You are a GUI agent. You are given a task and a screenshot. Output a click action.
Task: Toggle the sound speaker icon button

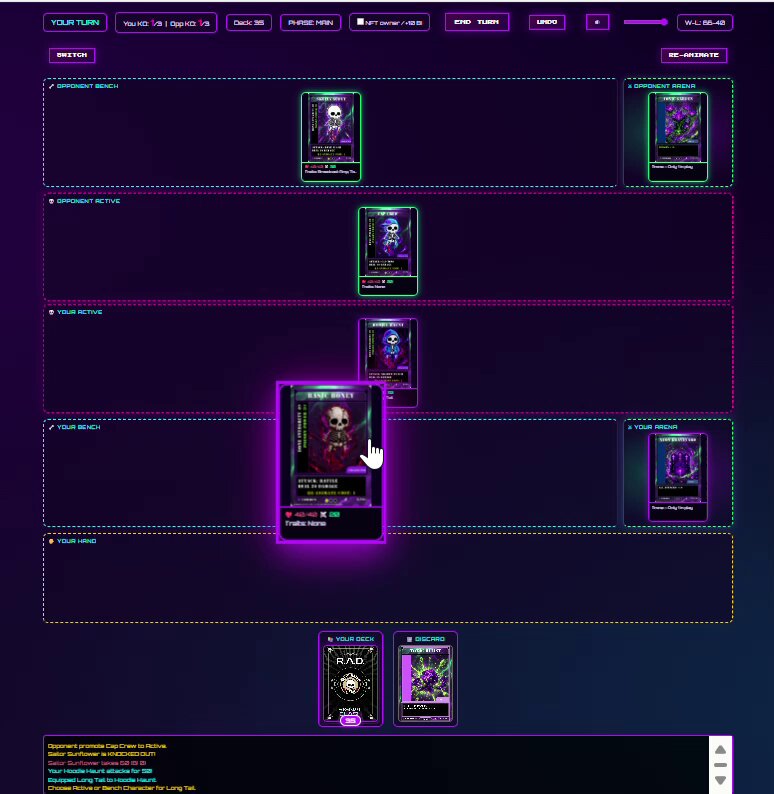[597, 22]
